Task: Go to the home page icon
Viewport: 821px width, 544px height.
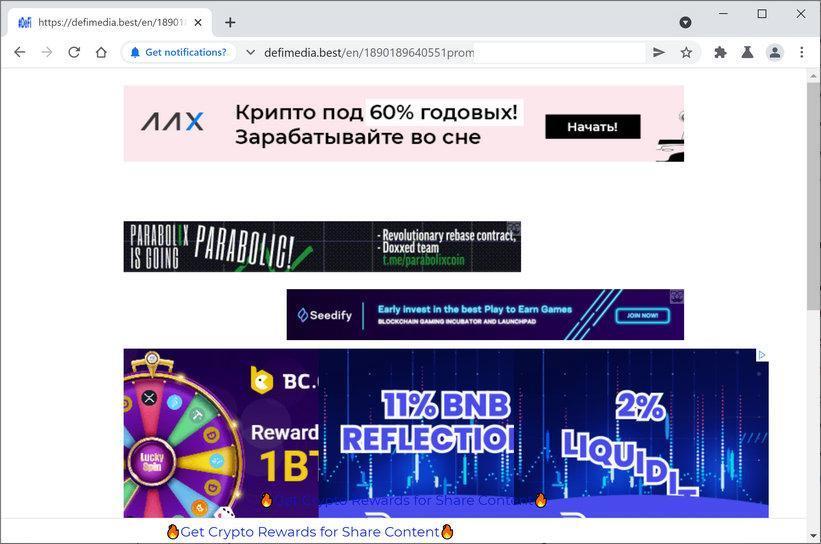Action: [101, 52]
